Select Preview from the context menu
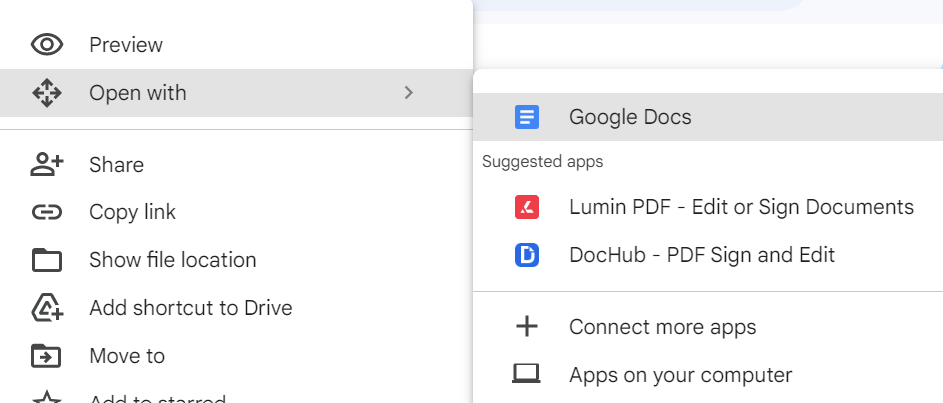 236,45
